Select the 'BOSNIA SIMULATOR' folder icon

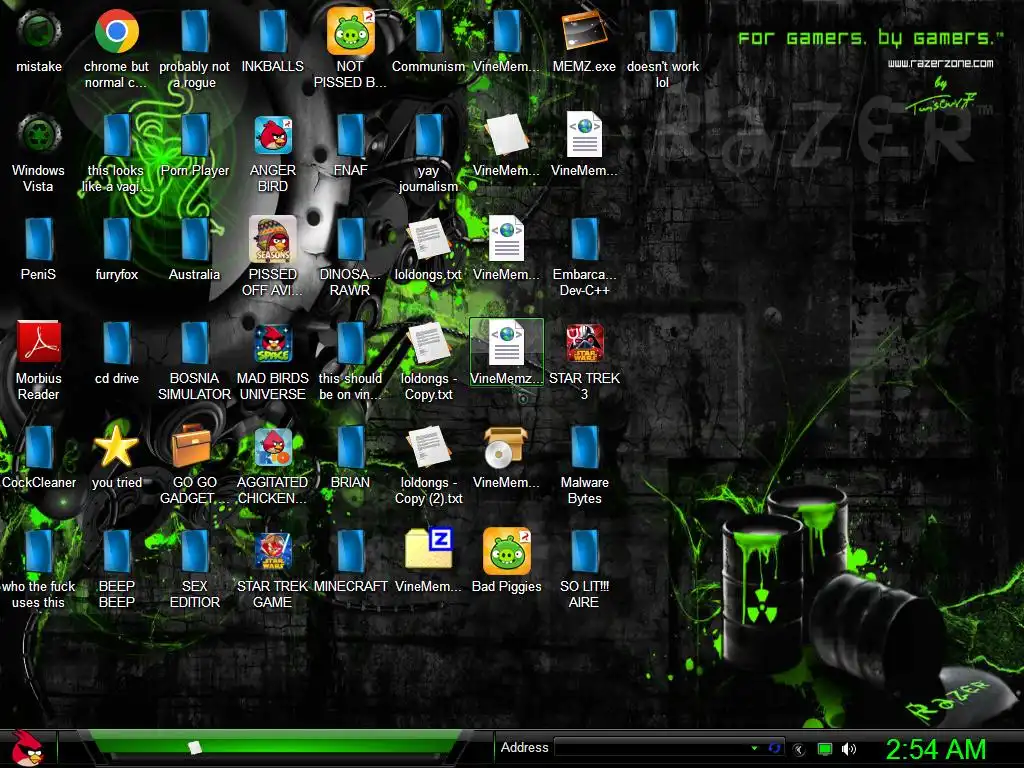click(195, 343)
